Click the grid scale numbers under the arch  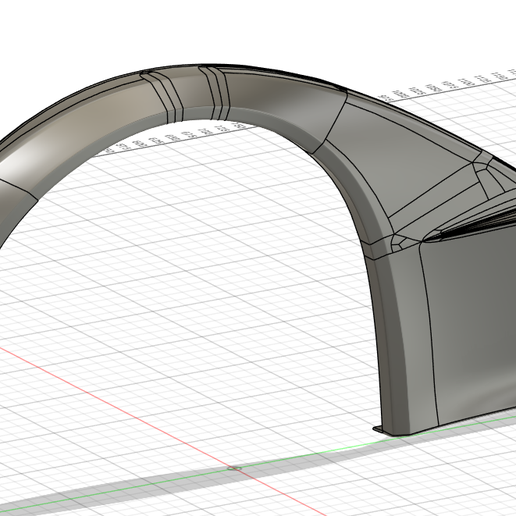coord(173,138)
